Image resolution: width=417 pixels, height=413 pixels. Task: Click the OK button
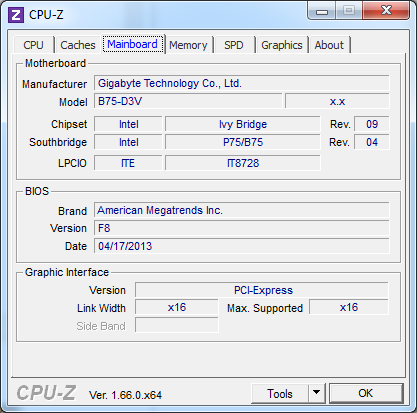tap(366, 393)
